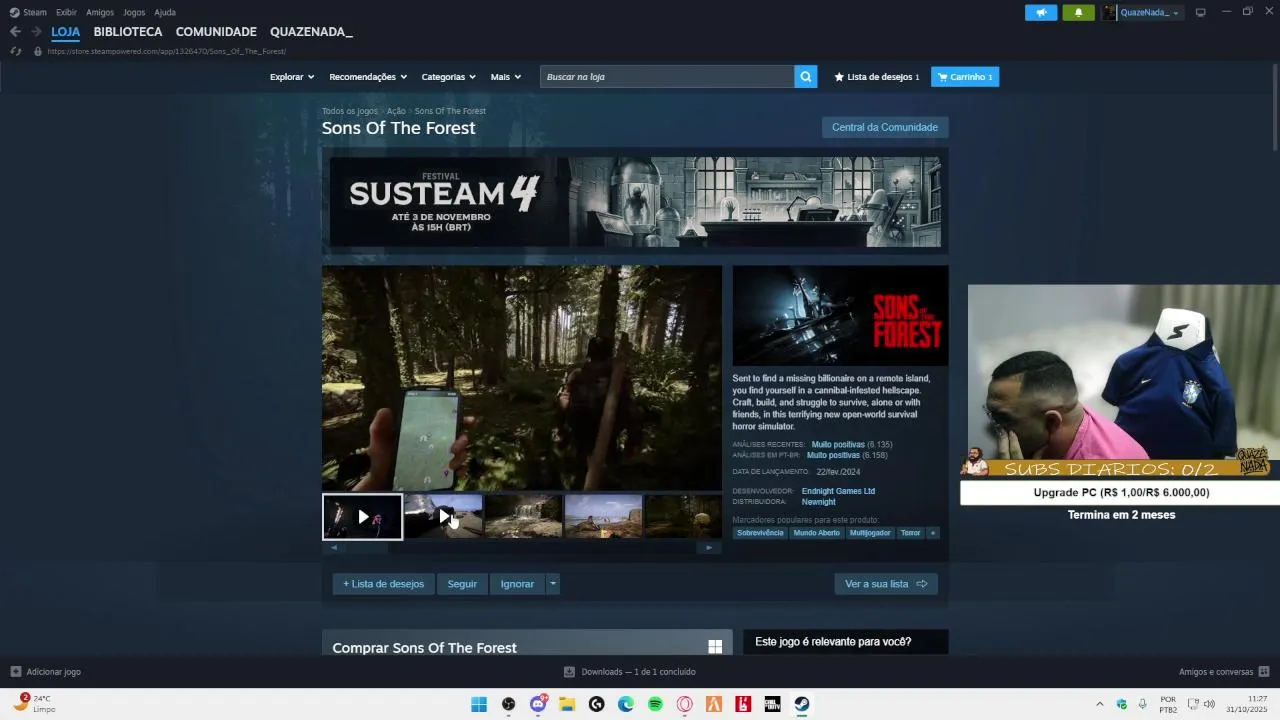Click the taskbar volume icon
This screenshot has height=720, width=1280.
1209,704
